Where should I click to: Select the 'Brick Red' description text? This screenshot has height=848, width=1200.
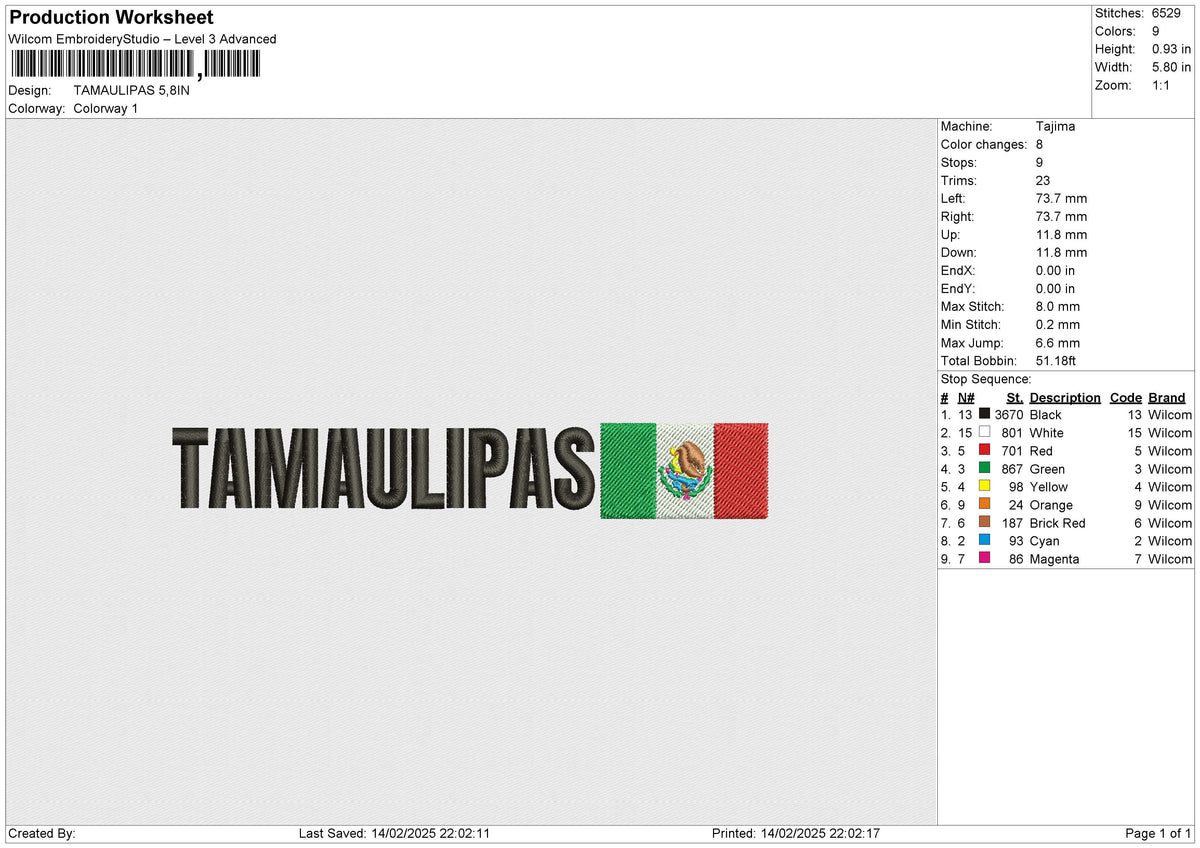1057,522
